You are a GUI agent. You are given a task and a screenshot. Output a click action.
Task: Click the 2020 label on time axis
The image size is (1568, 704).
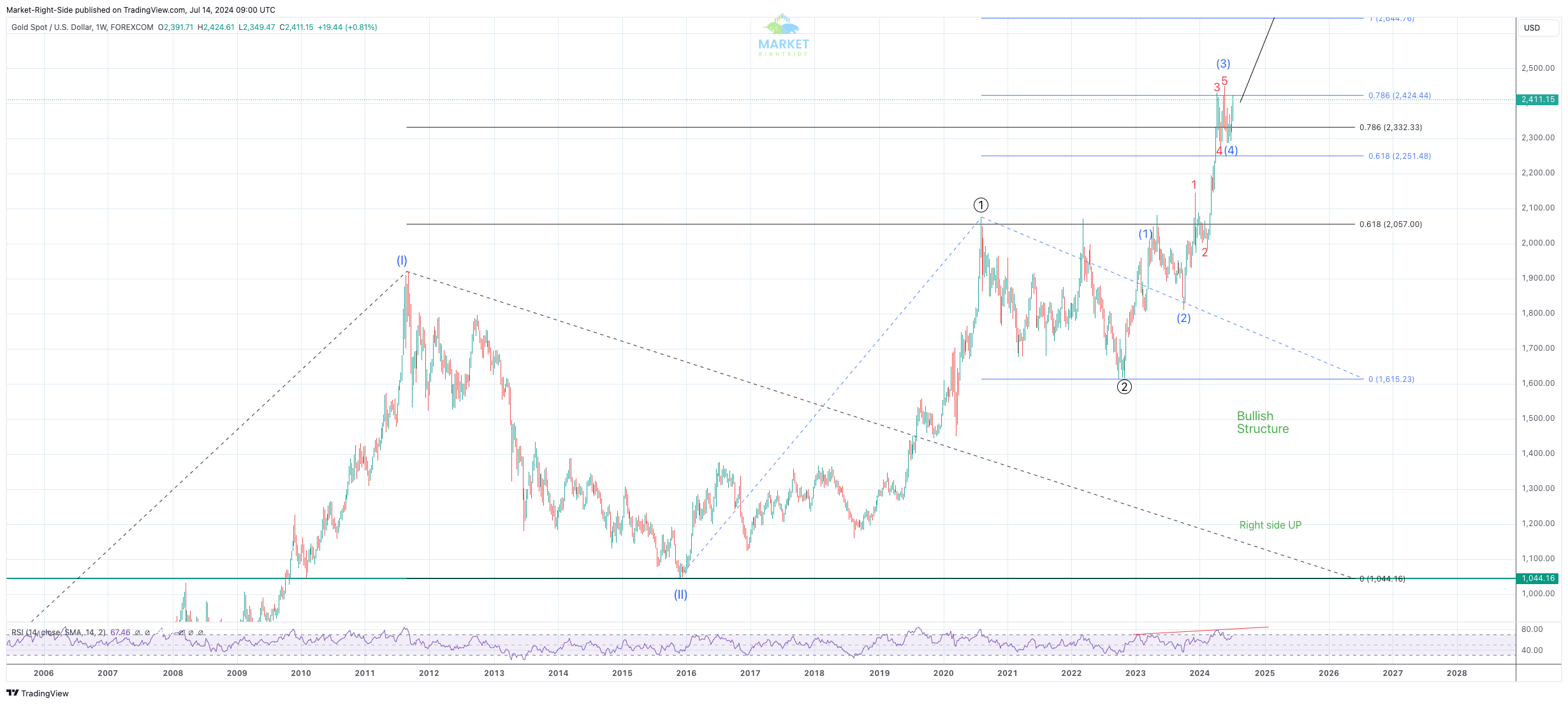click(943, 673)
